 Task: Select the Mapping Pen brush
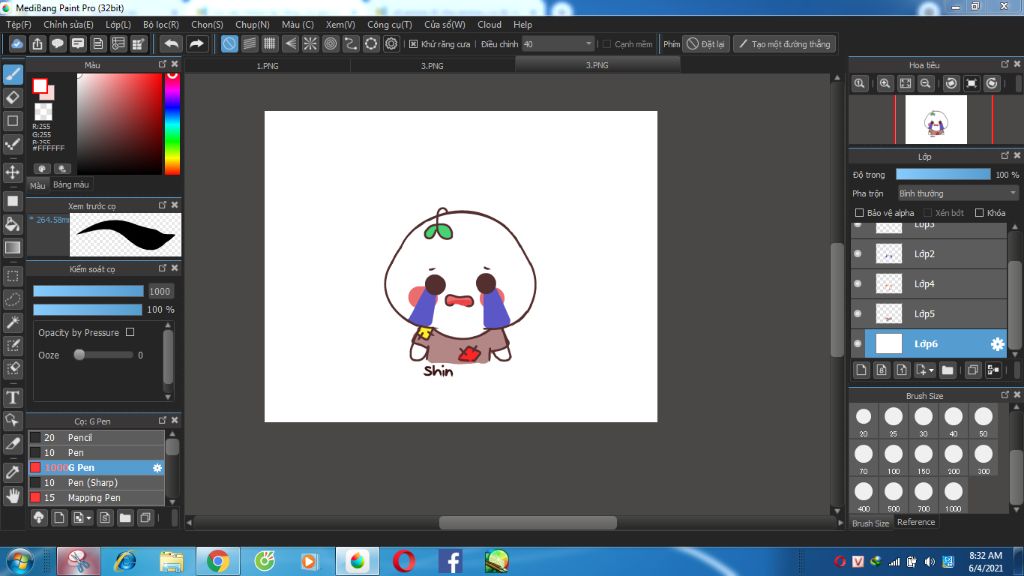(96, 498)
